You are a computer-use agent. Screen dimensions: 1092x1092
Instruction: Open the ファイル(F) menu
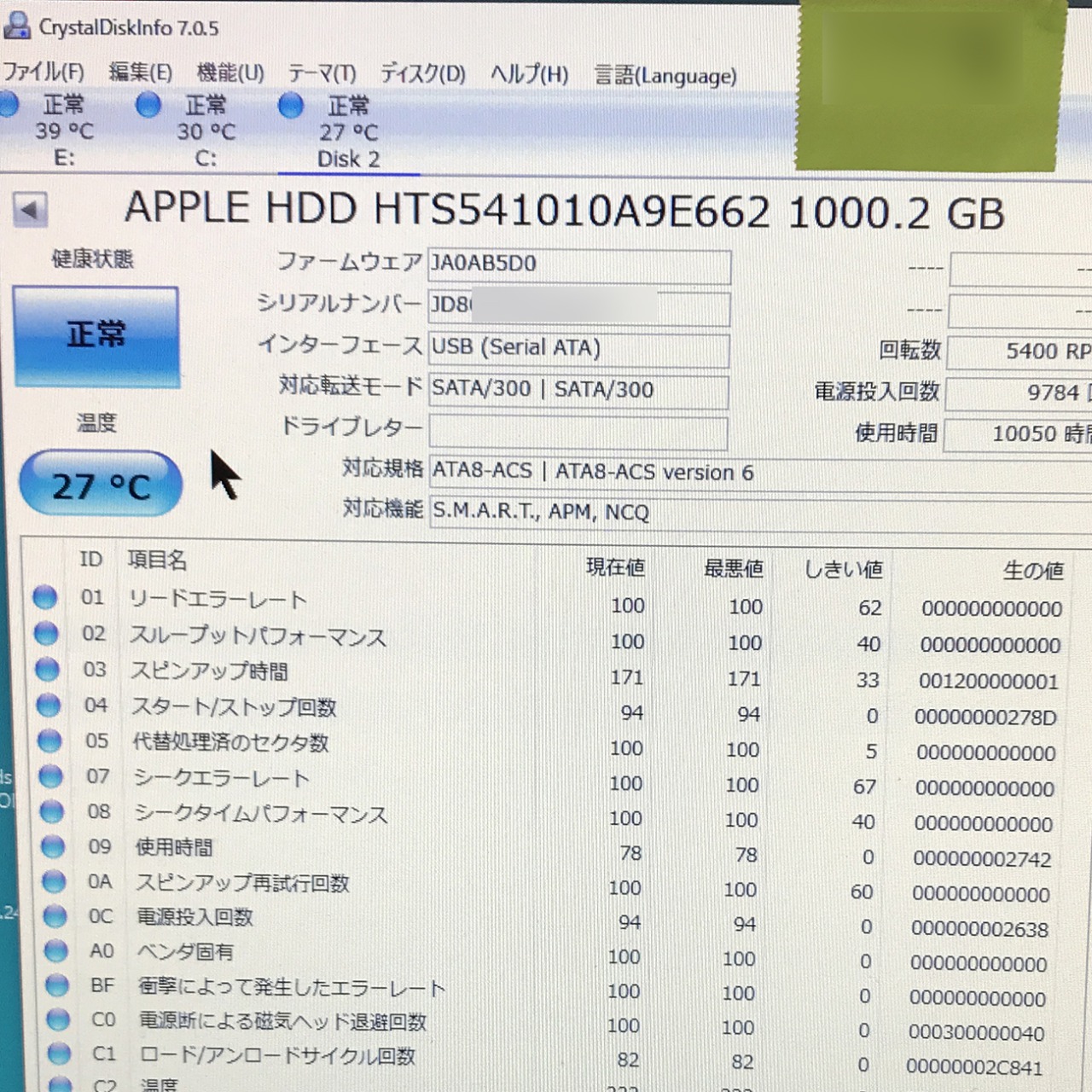[43, 72]
